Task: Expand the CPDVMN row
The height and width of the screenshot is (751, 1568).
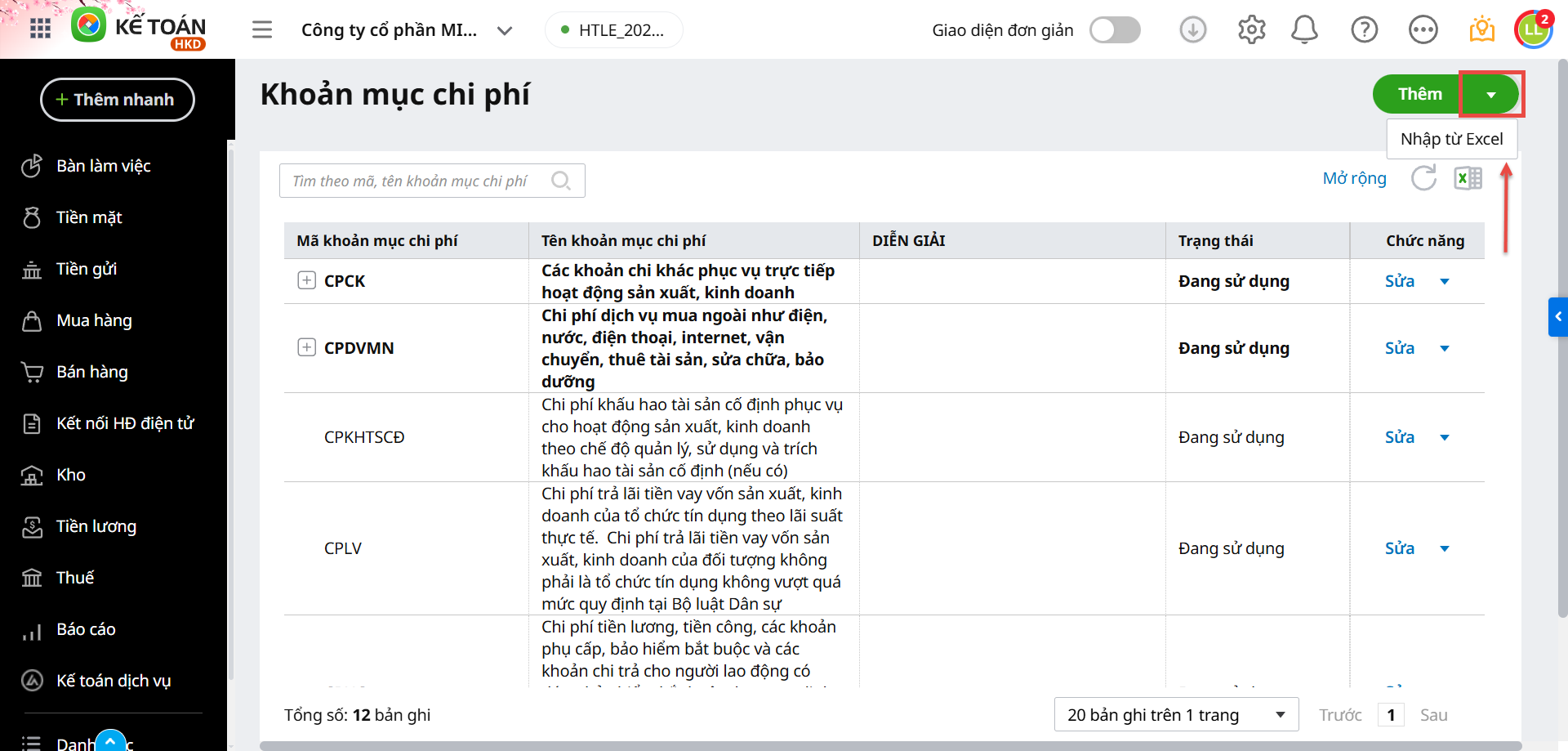Action: 306,347
